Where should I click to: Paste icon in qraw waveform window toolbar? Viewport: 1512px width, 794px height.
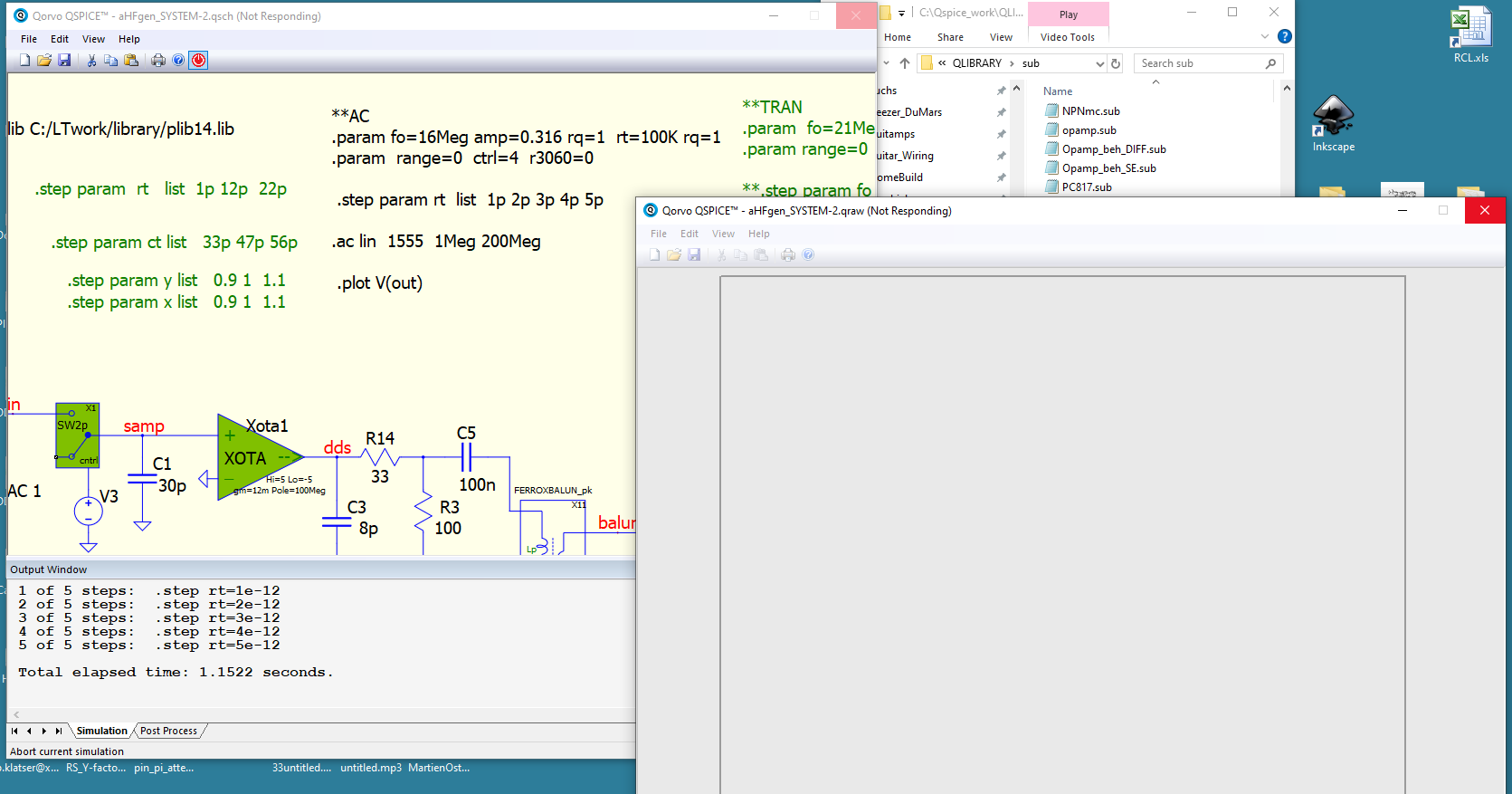[761, 255]
